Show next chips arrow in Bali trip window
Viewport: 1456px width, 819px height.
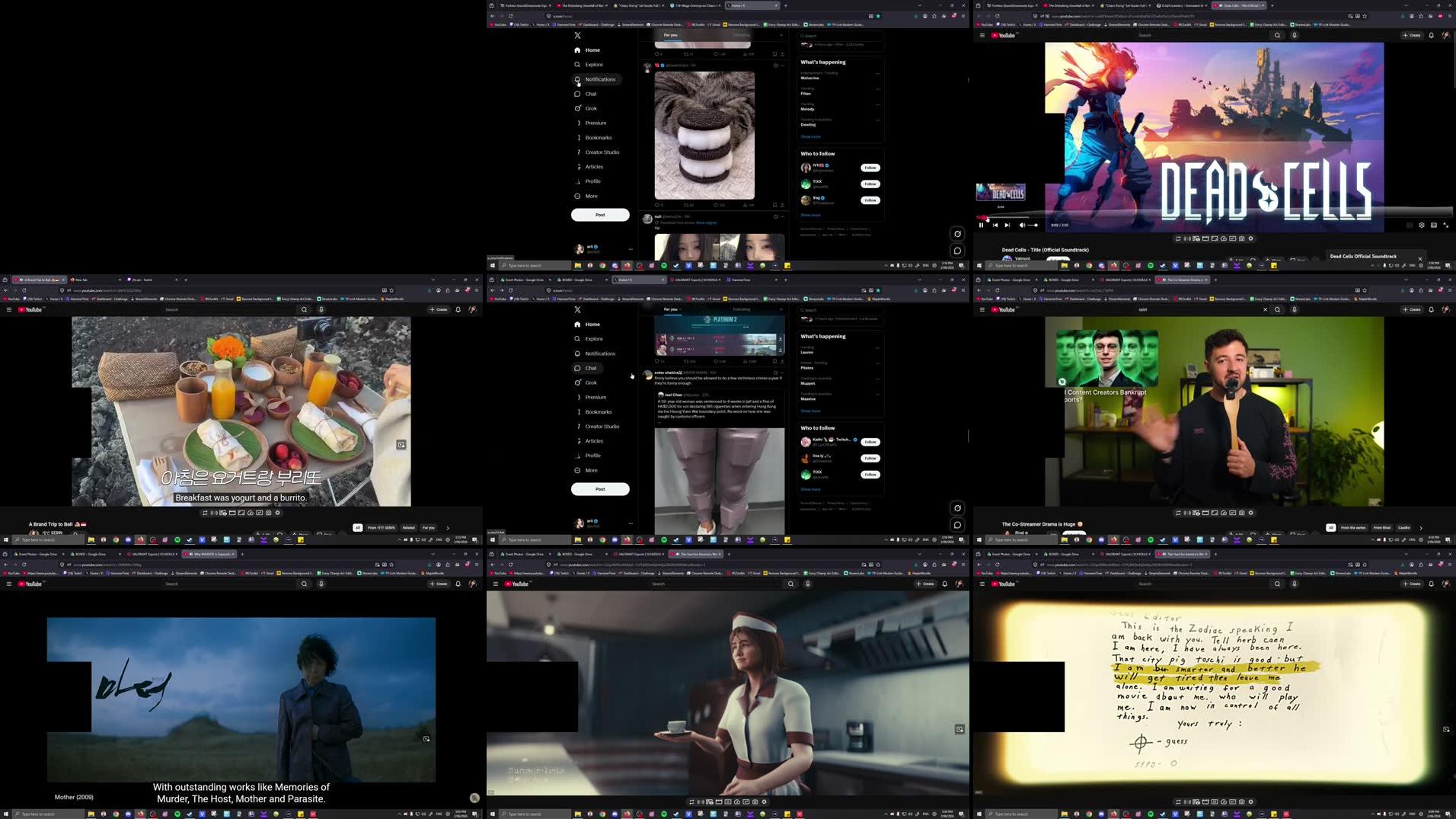448,527
